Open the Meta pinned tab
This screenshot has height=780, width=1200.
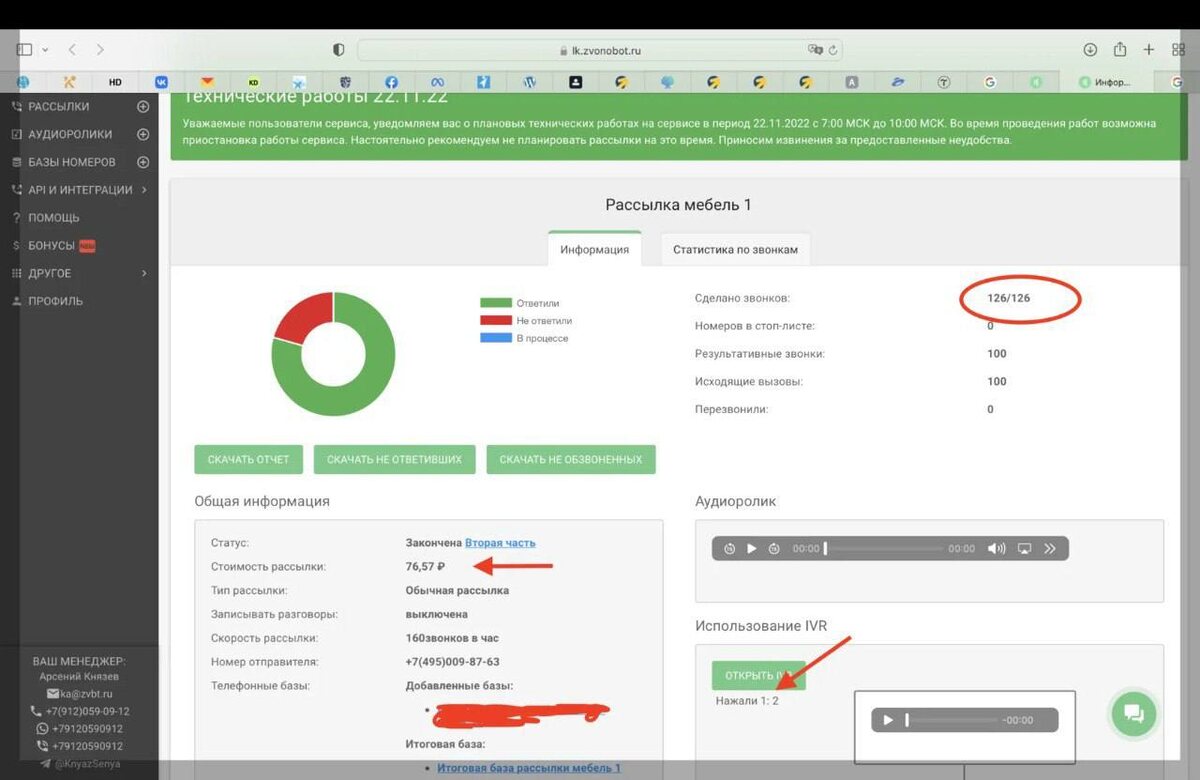[x=437, y=82]
